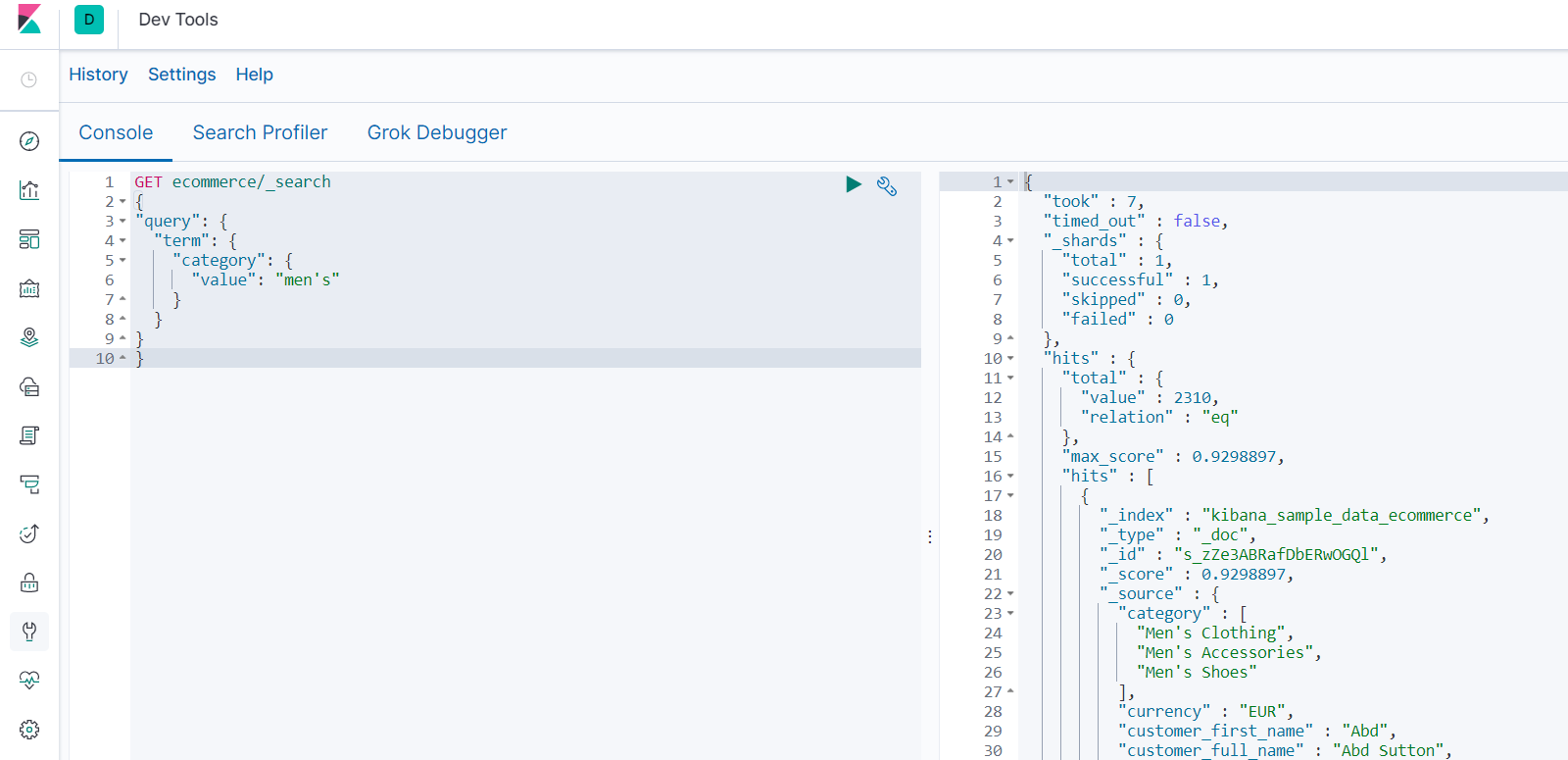Collapse "total" block at output line 11
The width and height of the screenshot is (1568, 760).
[1010, 379]
